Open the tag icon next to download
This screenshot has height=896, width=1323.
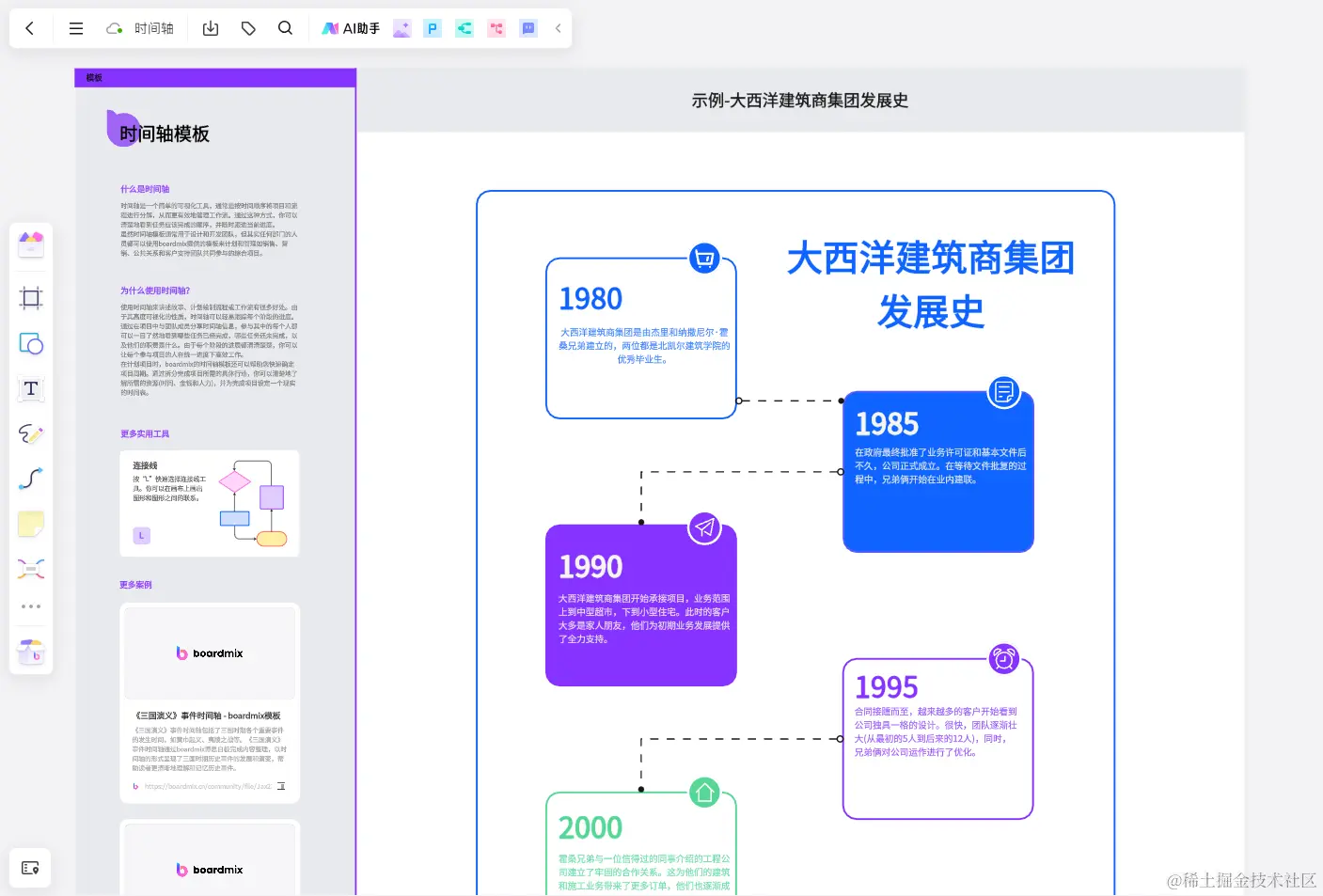(x=248, y=28)
